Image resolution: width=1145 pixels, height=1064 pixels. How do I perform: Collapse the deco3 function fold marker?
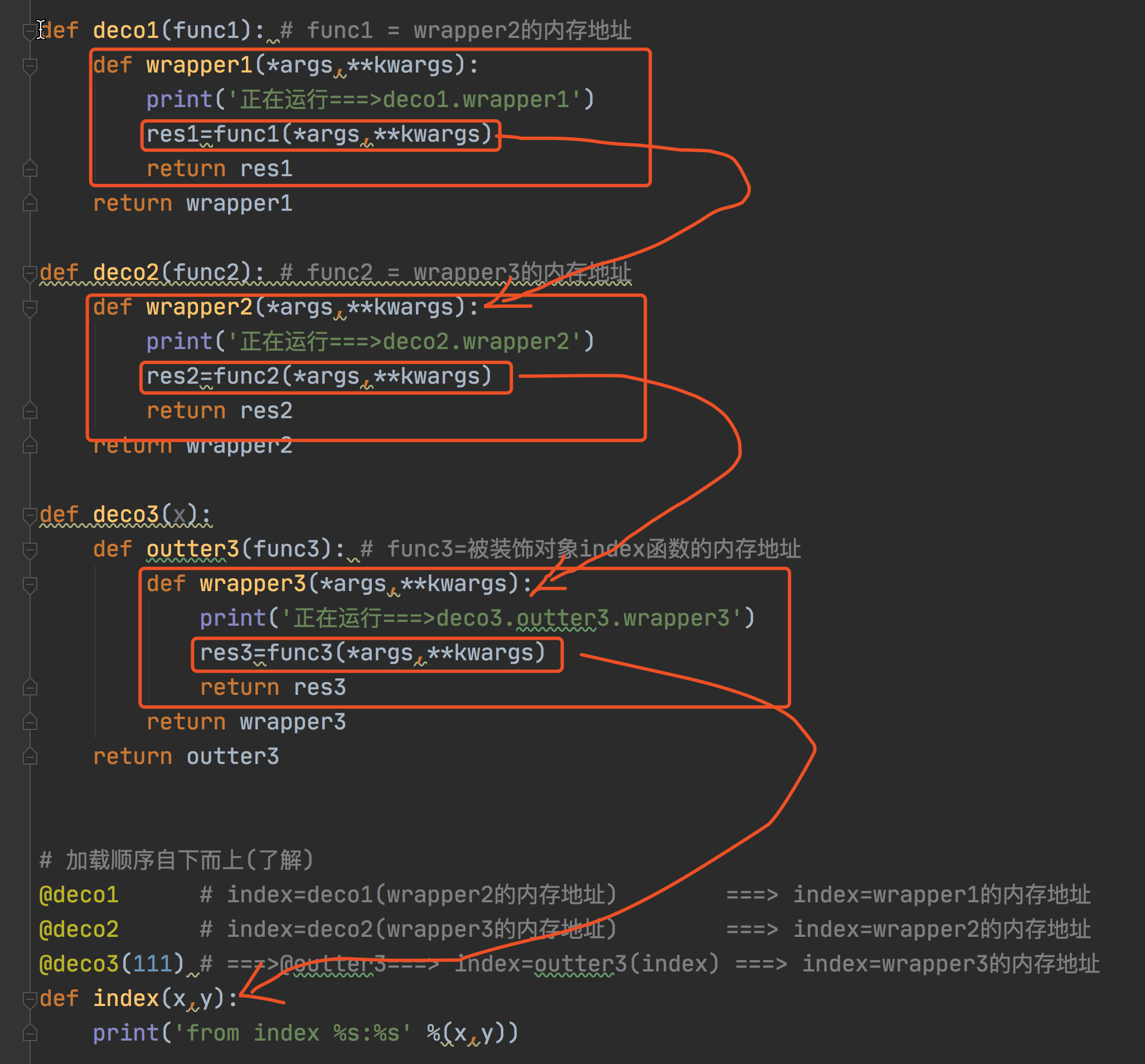point(30,515)
